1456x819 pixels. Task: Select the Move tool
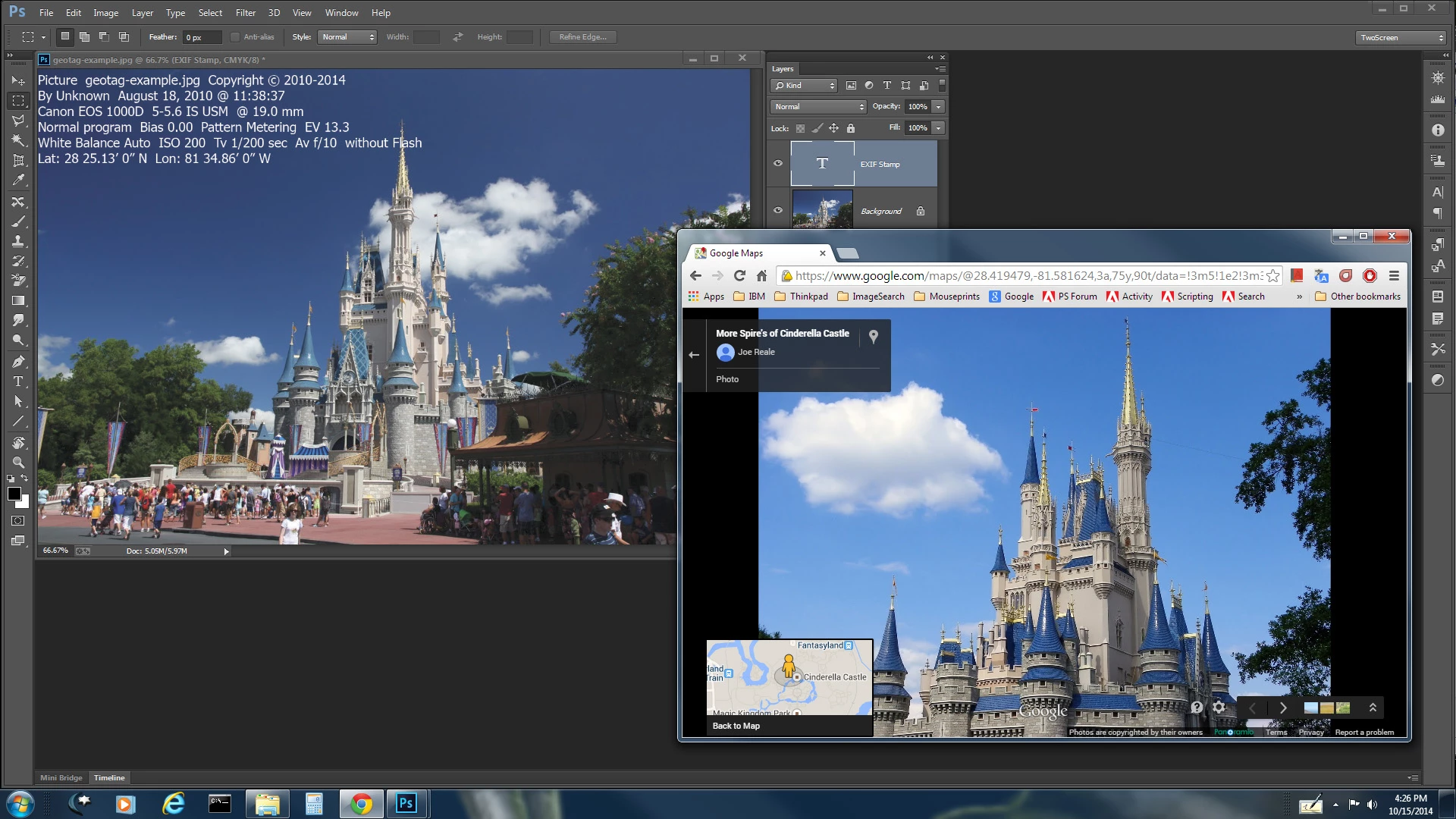[18, 80]
